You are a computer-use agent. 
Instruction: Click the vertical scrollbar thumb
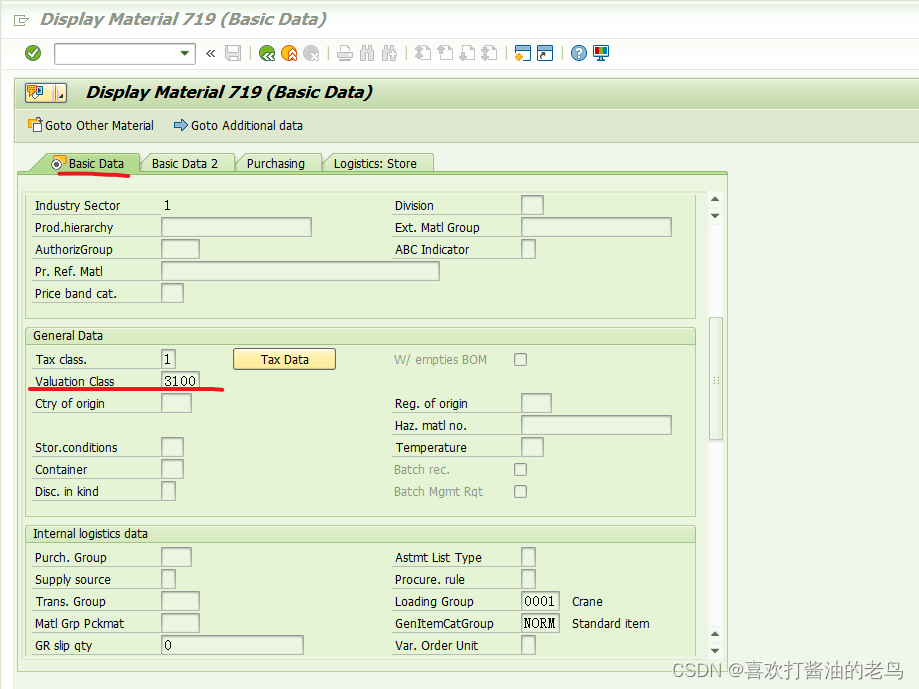coord(716,378)
